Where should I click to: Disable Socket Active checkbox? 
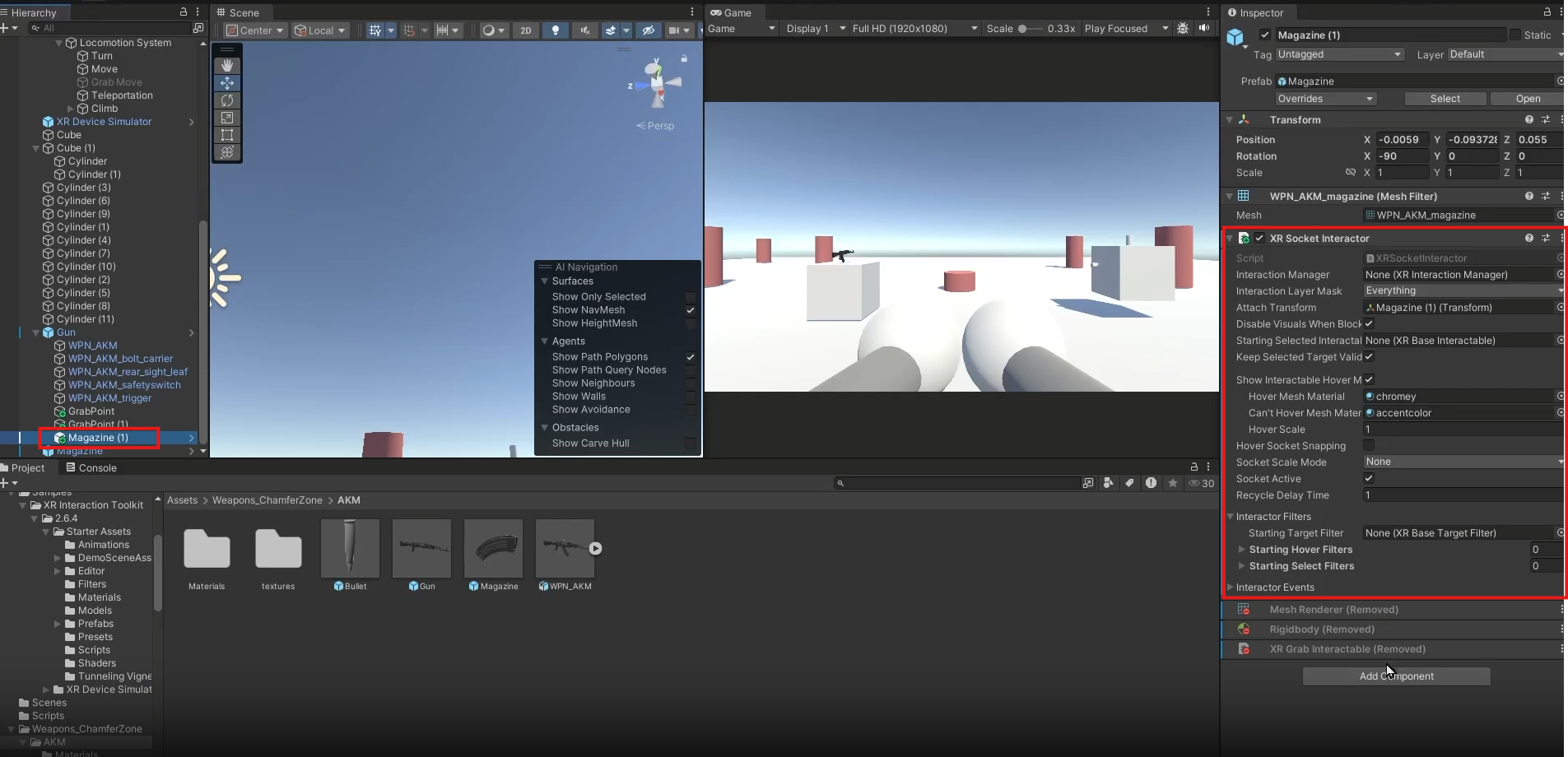click(x=1369, y=478)
